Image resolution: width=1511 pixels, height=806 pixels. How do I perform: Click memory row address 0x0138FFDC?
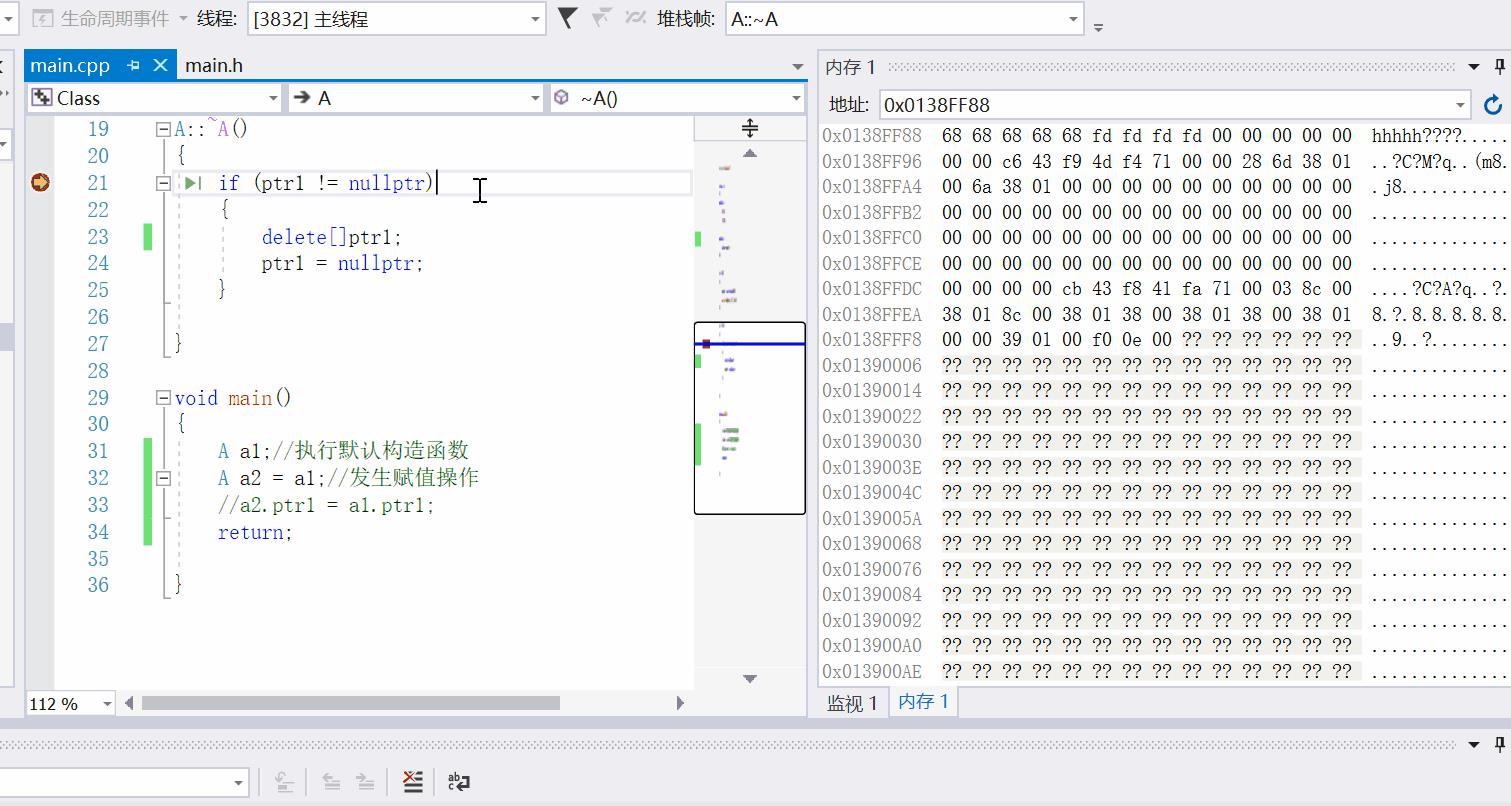coord(872,288)
